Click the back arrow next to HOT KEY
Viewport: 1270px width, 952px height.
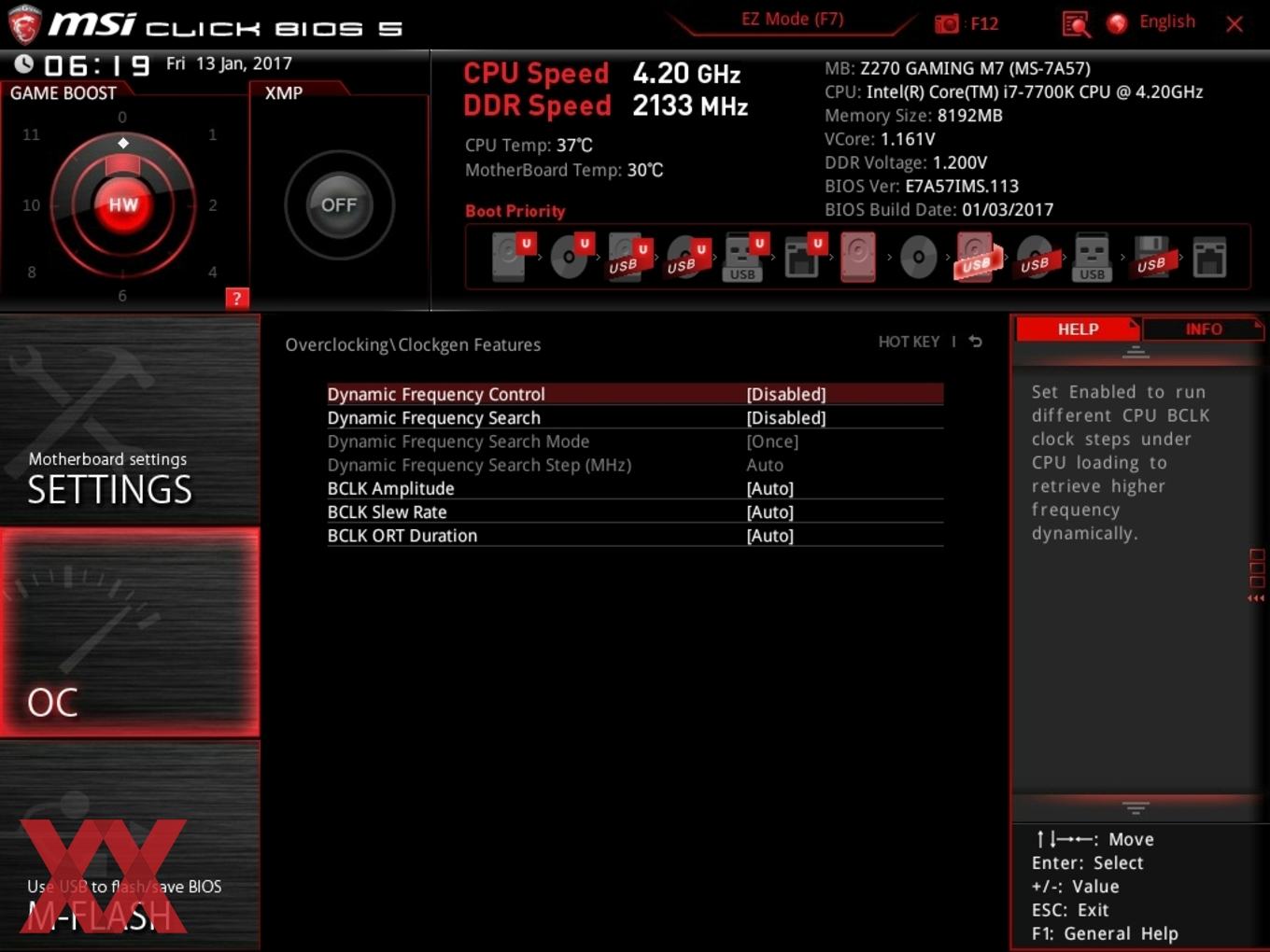point(975,342)
